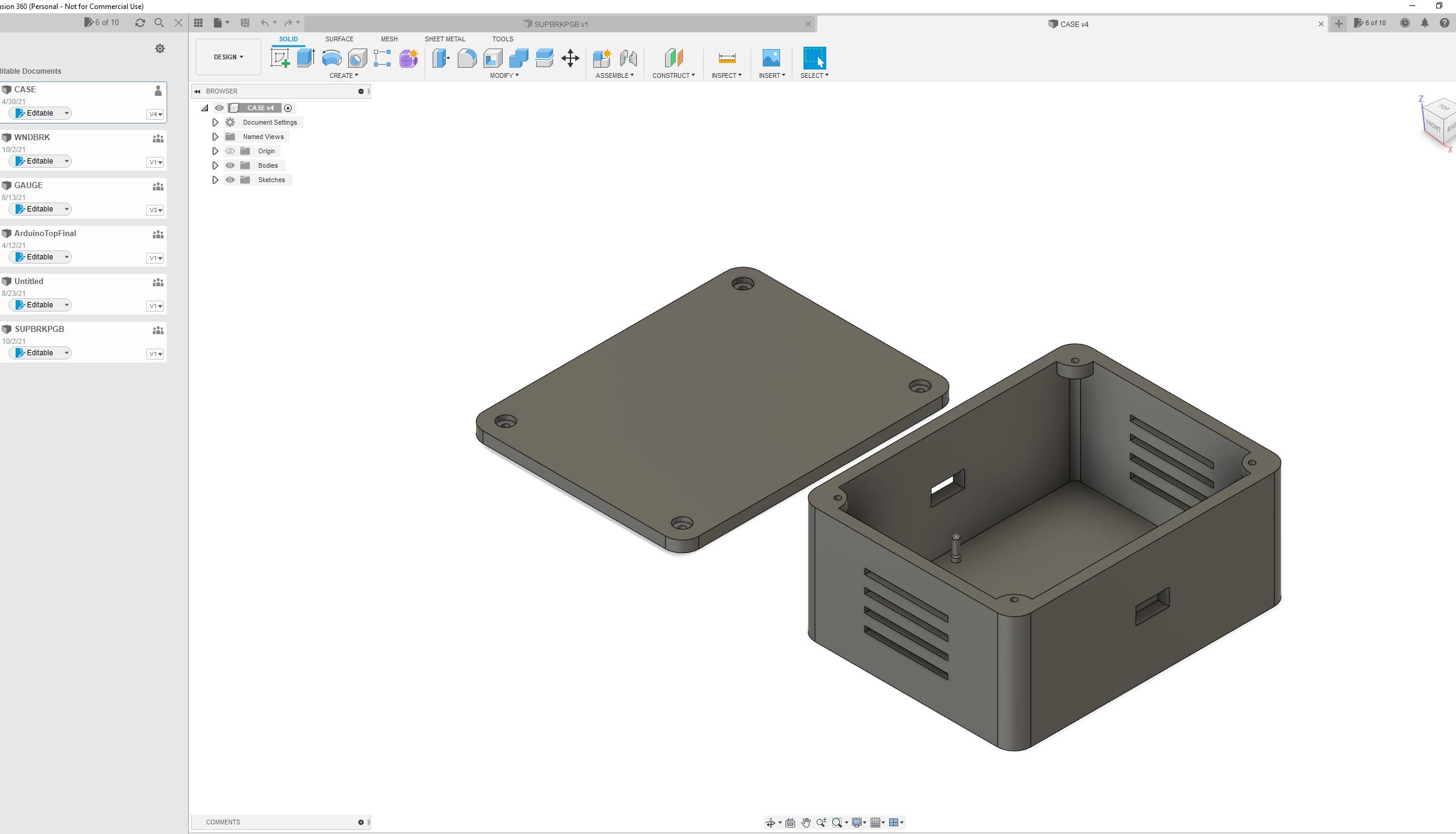Viewport: 1456px width, 834px height.
Task: Select the Shell tool
Action: [x=493, y=58]
